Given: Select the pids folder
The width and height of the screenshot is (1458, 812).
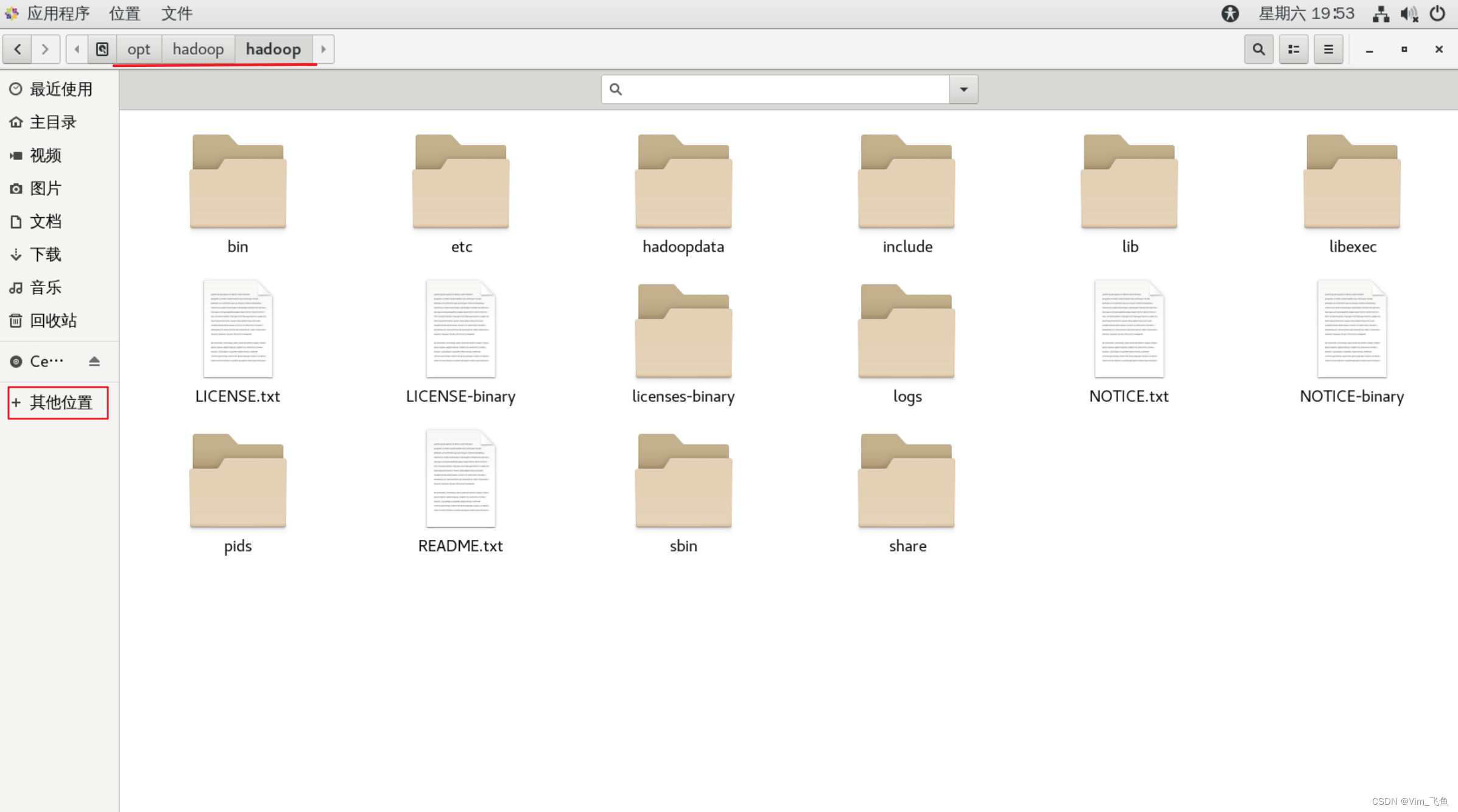Looking at the screenshot, I should [x=238, y=494].
